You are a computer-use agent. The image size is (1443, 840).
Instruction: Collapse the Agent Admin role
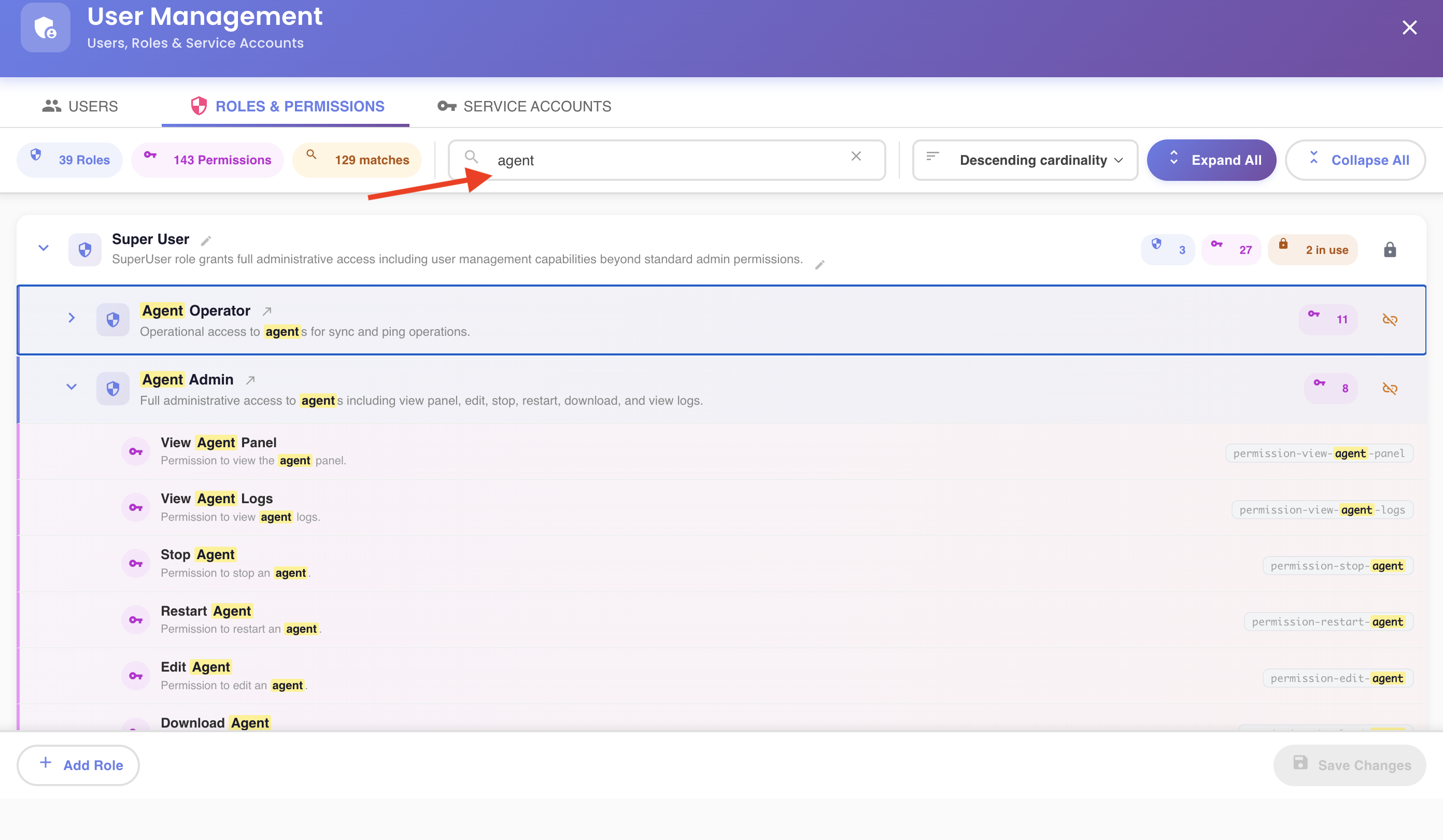point(72,387)
